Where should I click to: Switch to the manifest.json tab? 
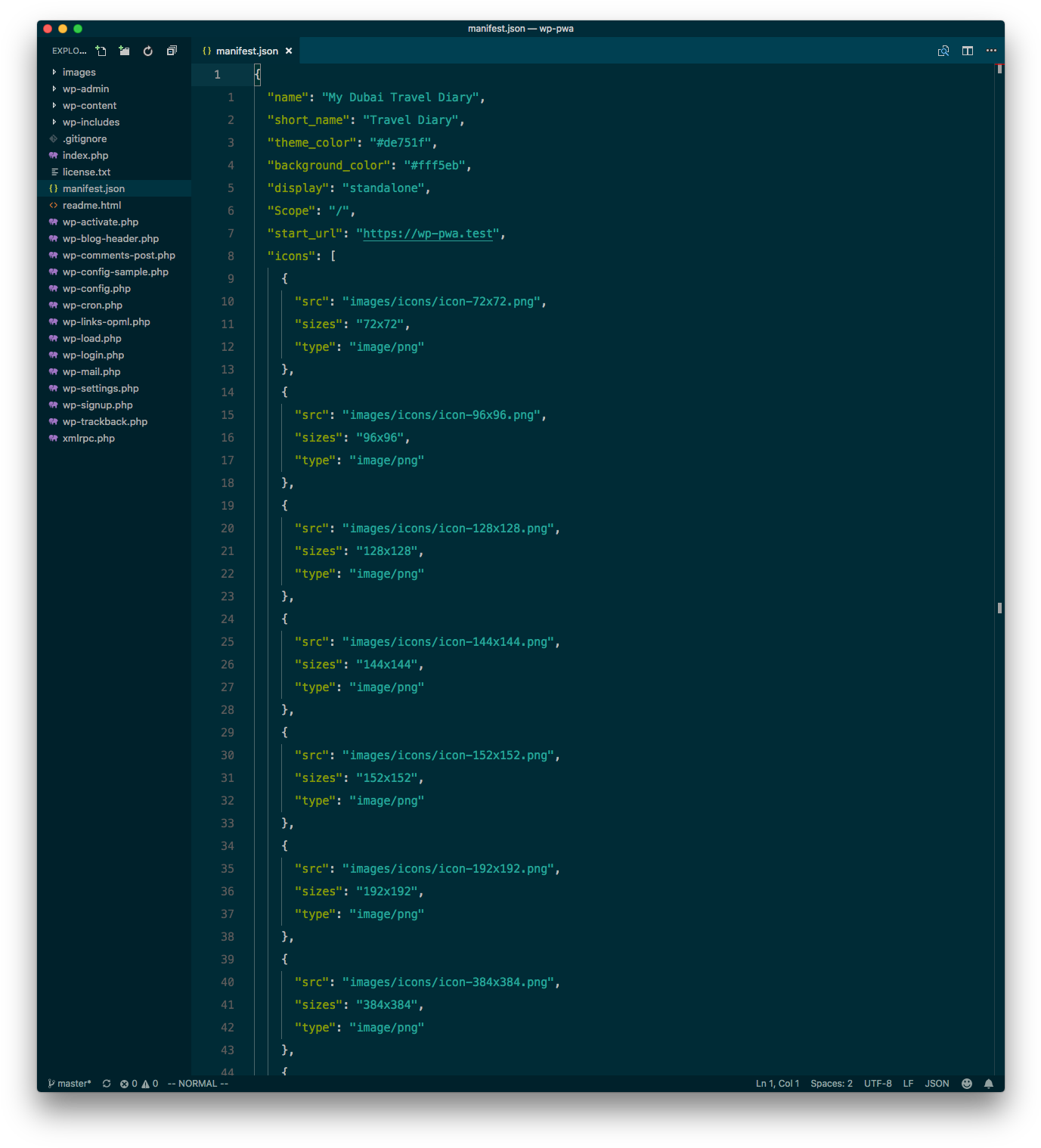click(x=246, y=51)
